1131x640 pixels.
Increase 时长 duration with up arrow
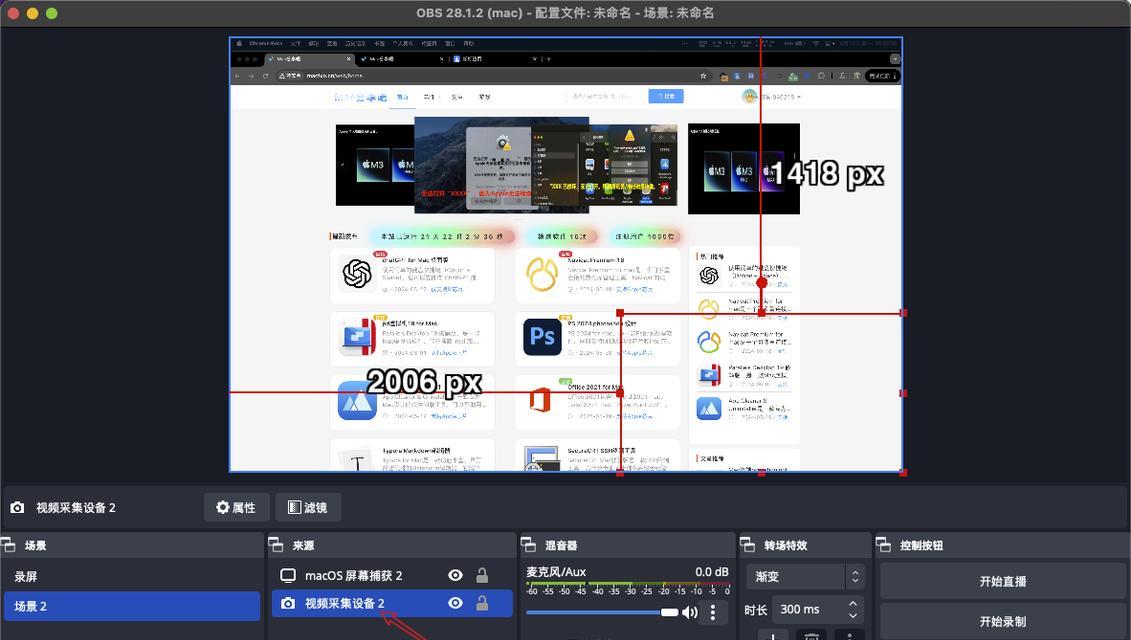[x=853, y=602]
